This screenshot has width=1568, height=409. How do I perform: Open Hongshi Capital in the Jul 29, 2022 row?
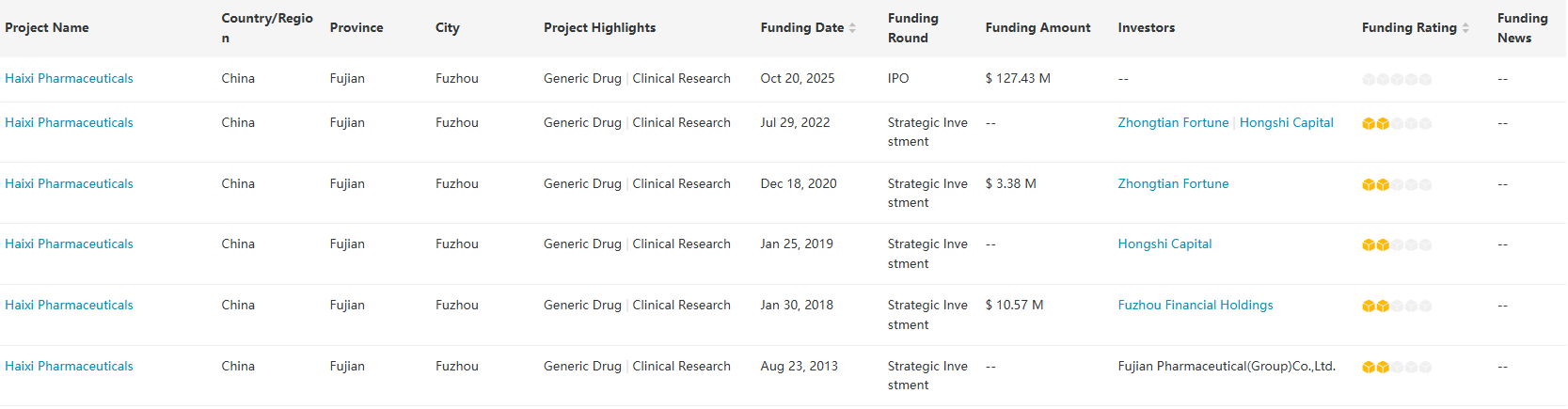1286,123
